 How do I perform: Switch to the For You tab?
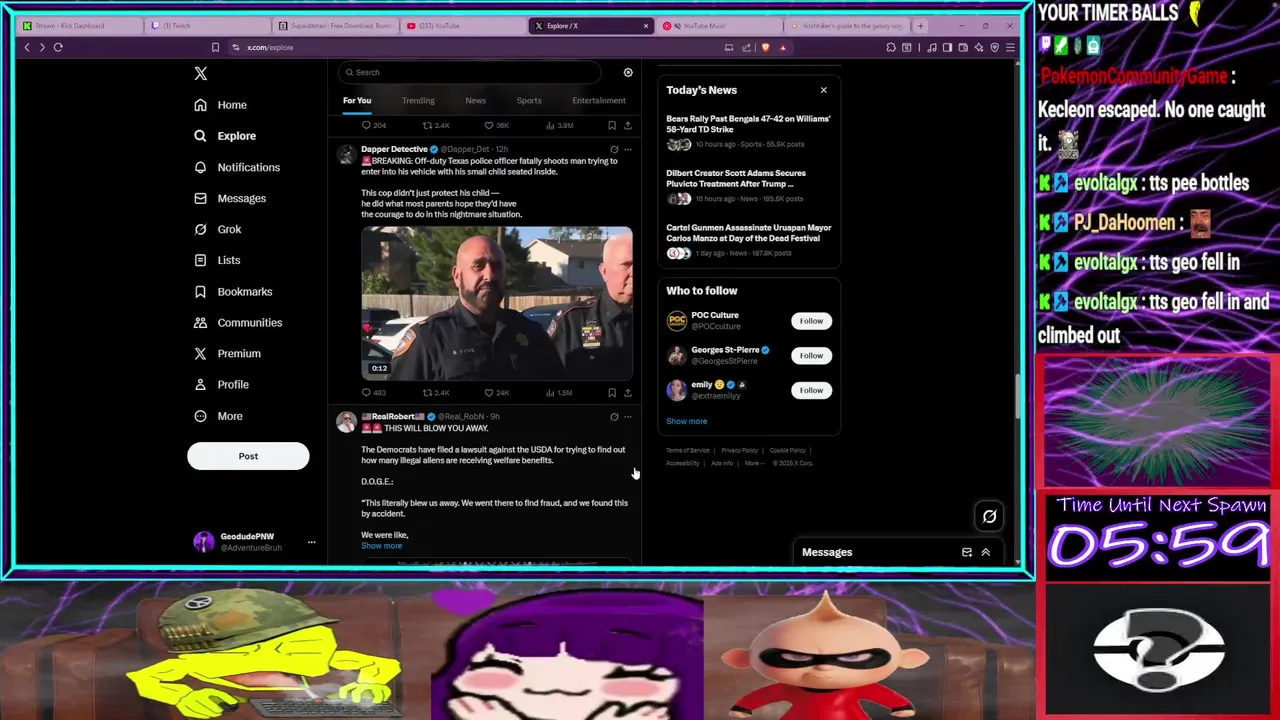(x=357, y=100)
